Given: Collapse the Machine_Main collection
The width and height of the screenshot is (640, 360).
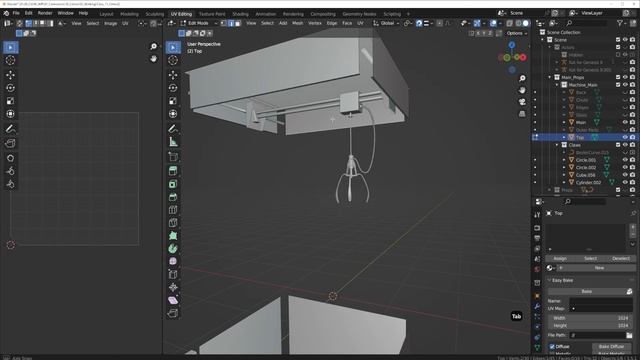Looking at the screenshot, I should (557, 85).
